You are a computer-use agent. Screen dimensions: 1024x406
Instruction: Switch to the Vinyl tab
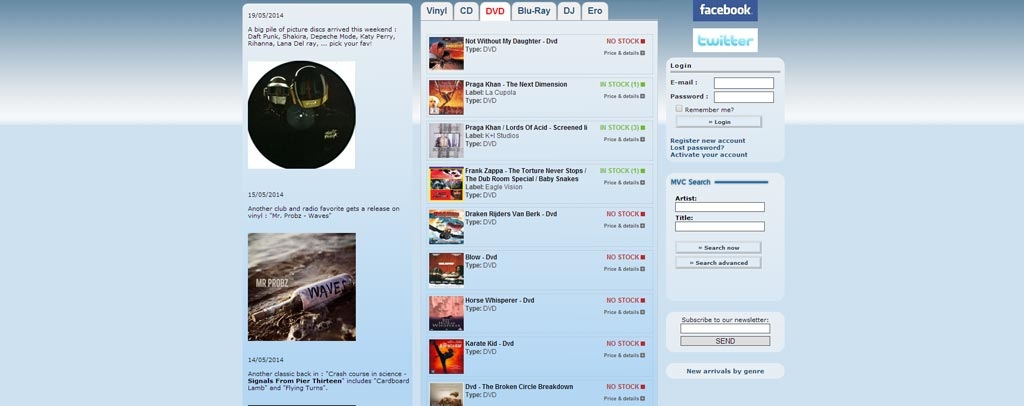coord(437,11)
